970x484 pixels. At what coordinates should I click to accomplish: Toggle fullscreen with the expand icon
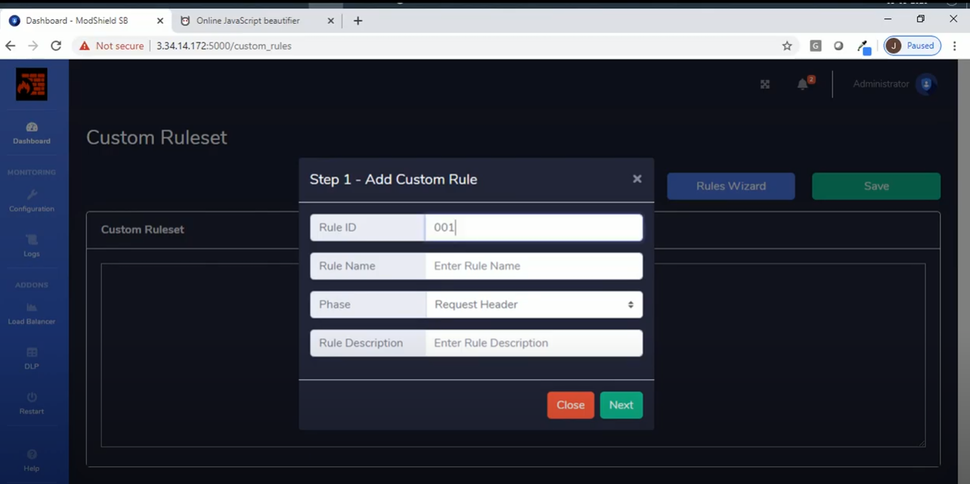tap(765, 85)
